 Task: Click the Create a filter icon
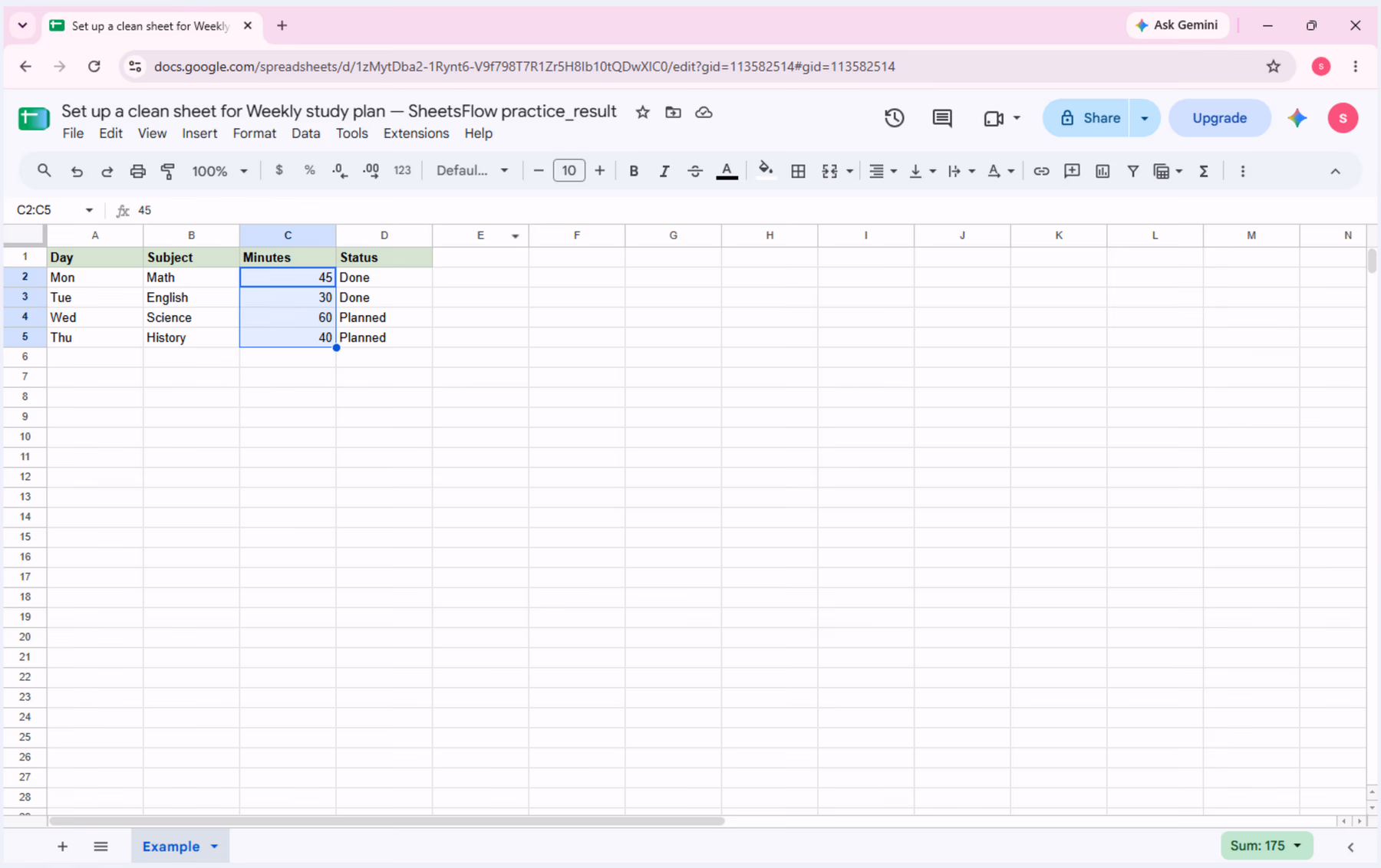click(x=1132, y=171)
